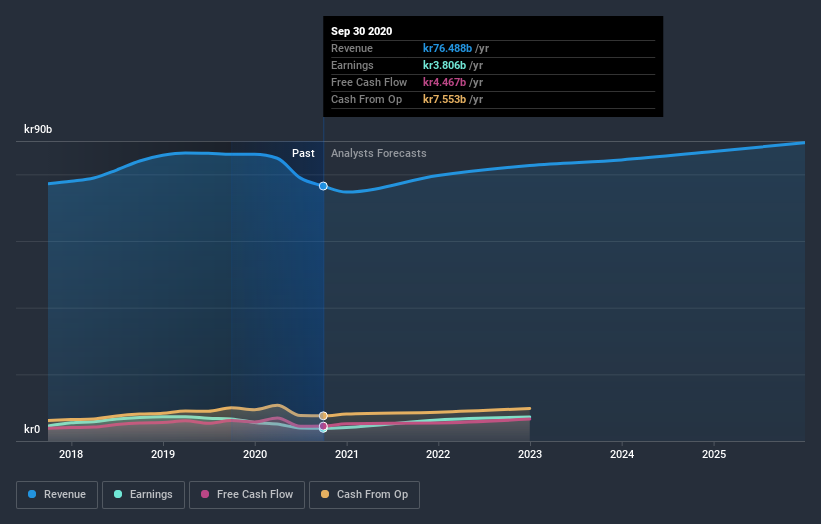Click the Revenue row label in tooltip
Viewport: 821px width, 524px height.
[x=352, y=48]
